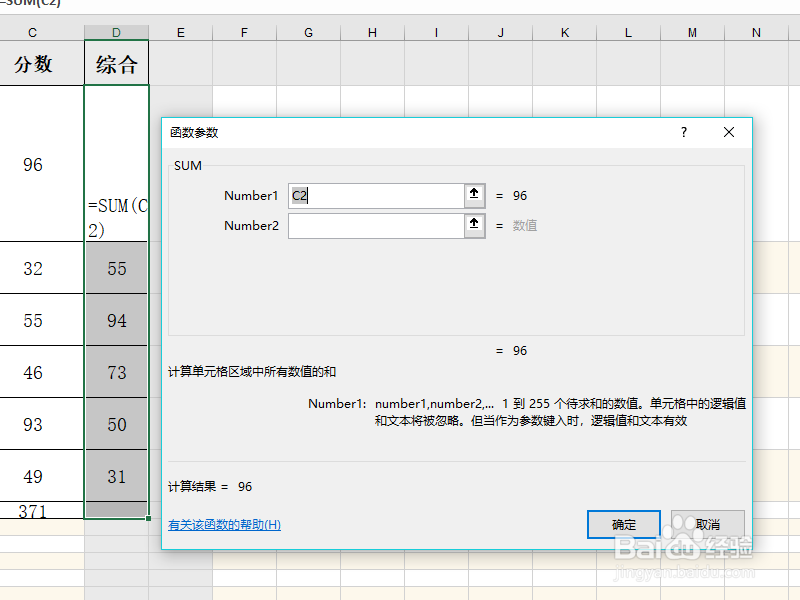
Task: Select the 综合 header cell
Action: [116, 62]
